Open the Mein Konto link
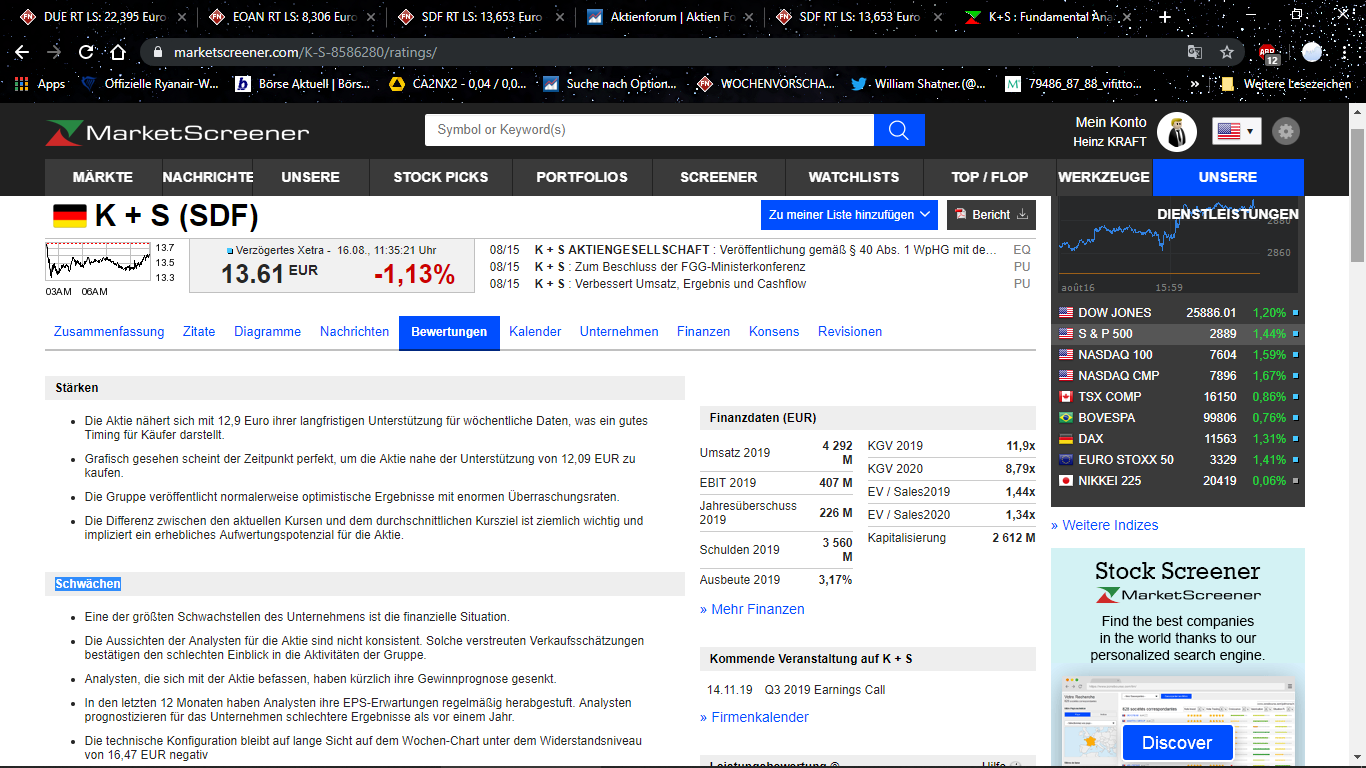Screen dimensions: 1366x768 click(x=1111, y=122)
